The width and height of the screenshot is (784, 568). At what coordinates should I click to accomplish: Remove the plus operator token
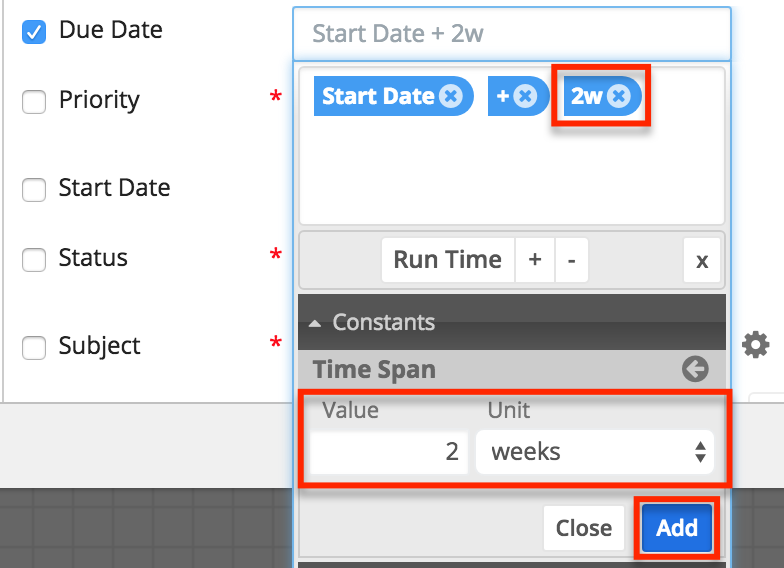526,96
